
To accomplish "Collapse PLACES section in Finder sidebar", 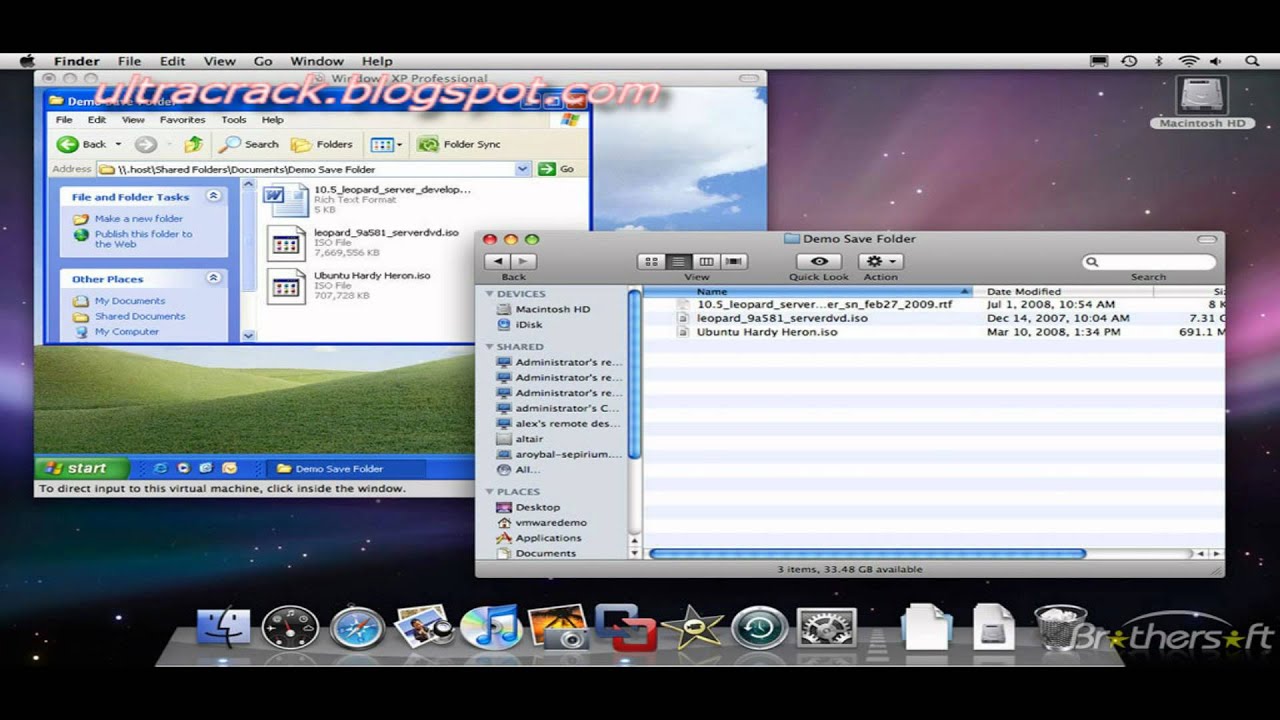I will click(490, 492).
